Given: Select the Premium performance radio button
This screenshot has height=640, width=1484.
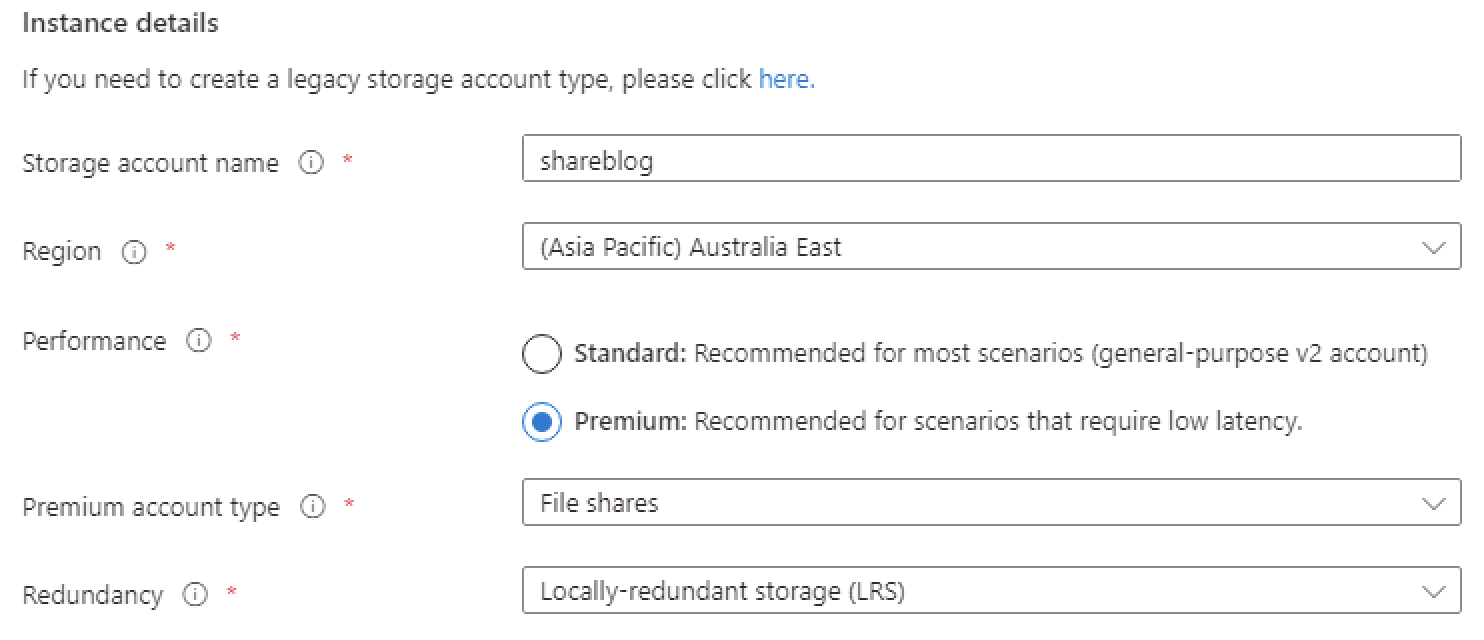Looking at the screenshot, I should coord(542,422).
